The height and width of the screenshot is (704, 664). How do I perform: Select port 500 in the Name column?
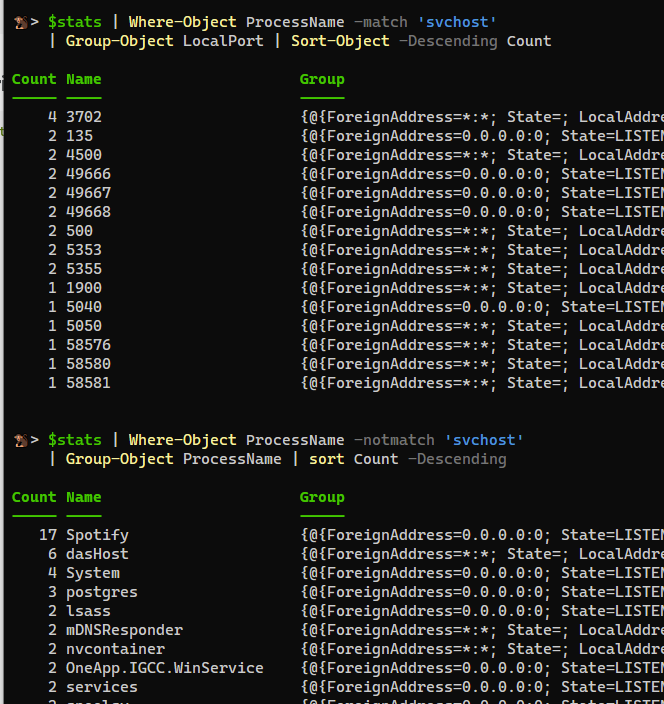[79, 231]
